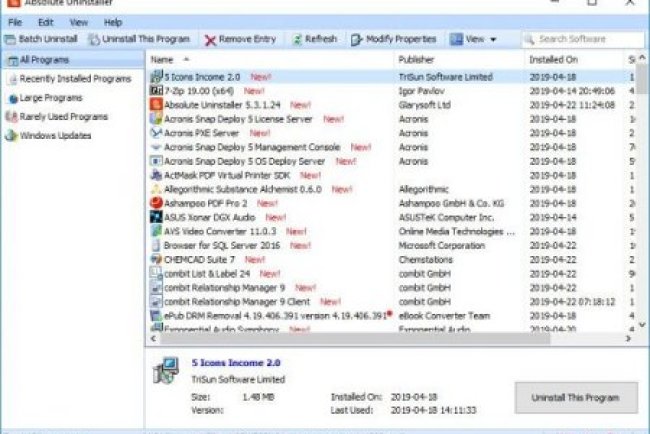
Task: Click the combit List & Label 24 icon
Action: (156, 273)
